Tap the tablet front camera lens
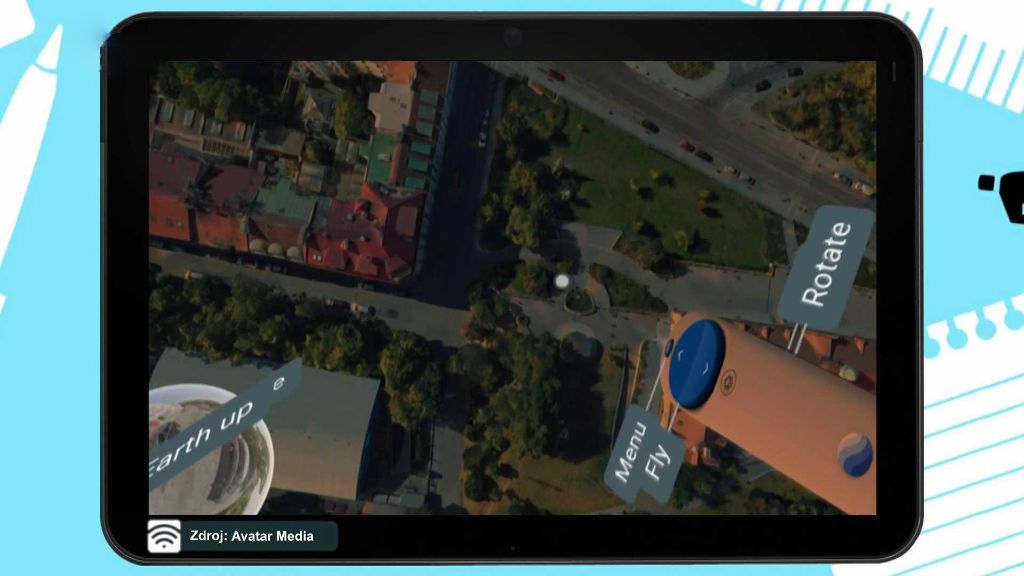This screenshot has height=576, width=1024. (513, 37)
